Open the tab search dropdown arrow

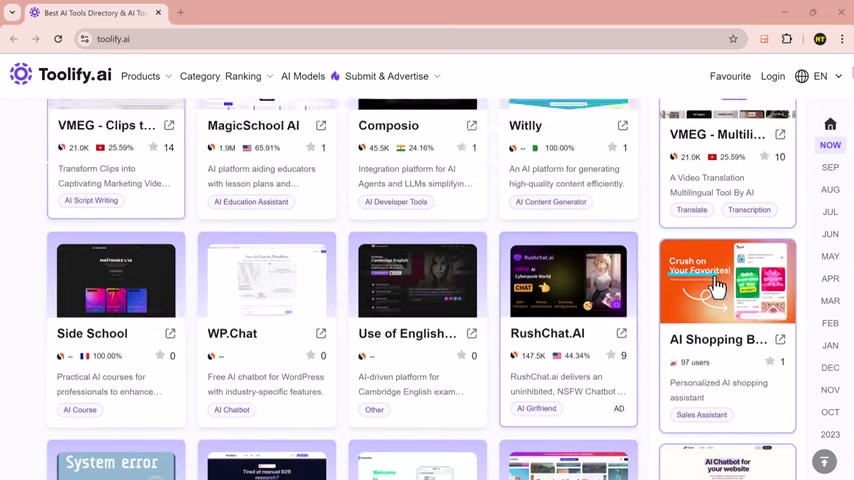(12, 13)
